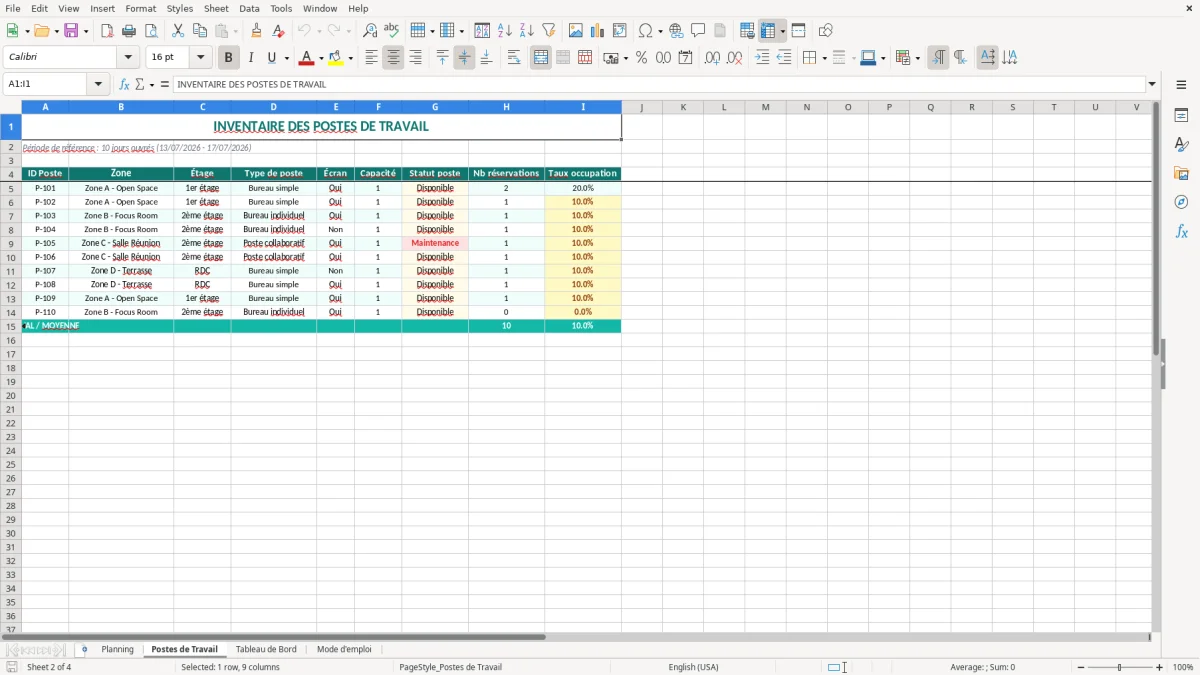Toggle Bold formatting
This screenshot has width=1200, height=675.
click(x=229, y=58)
